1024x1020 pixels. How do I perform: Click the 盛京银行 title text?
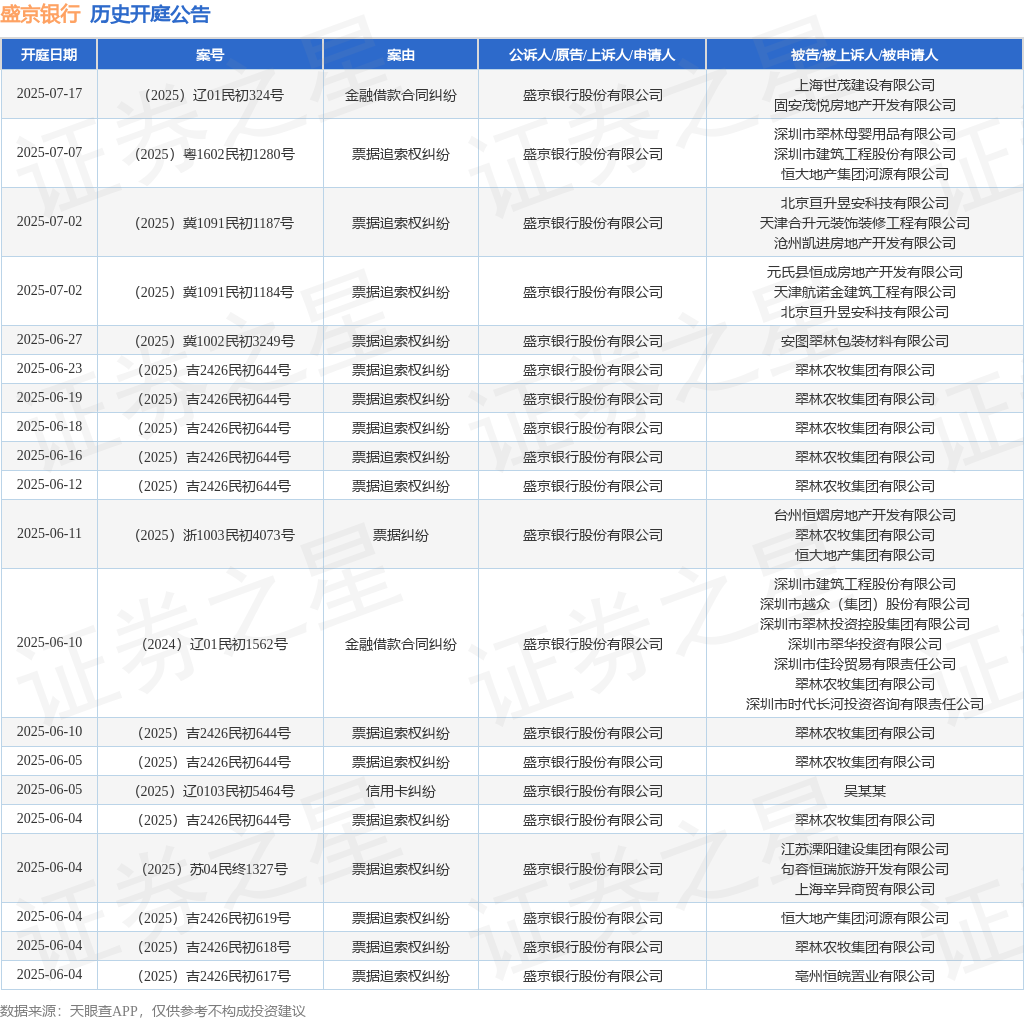(x=40, y=14)
